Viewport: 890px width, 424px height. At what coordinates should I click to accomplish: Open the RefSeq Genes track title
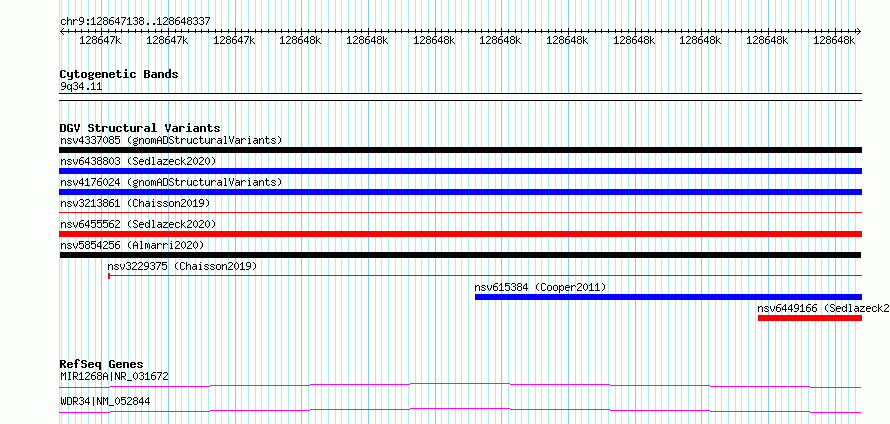101,364
